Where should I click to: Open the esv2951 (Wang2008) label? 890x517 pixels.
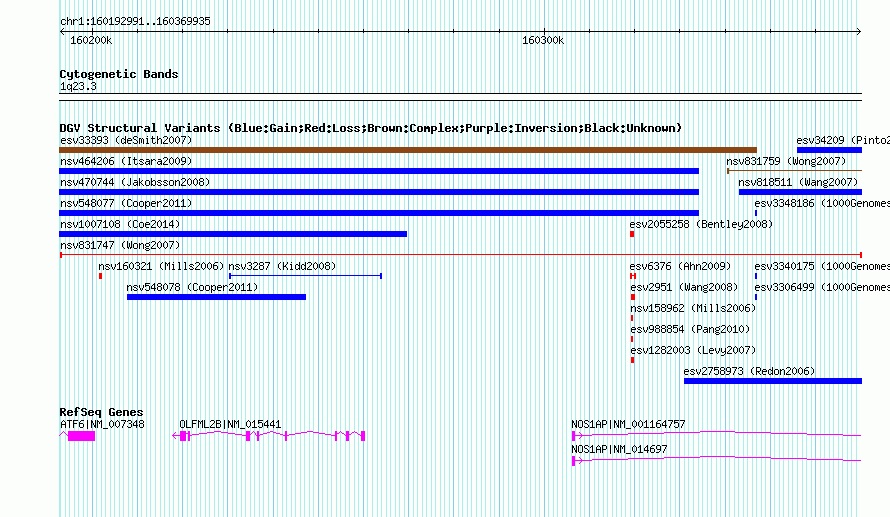tap(684, 287)
